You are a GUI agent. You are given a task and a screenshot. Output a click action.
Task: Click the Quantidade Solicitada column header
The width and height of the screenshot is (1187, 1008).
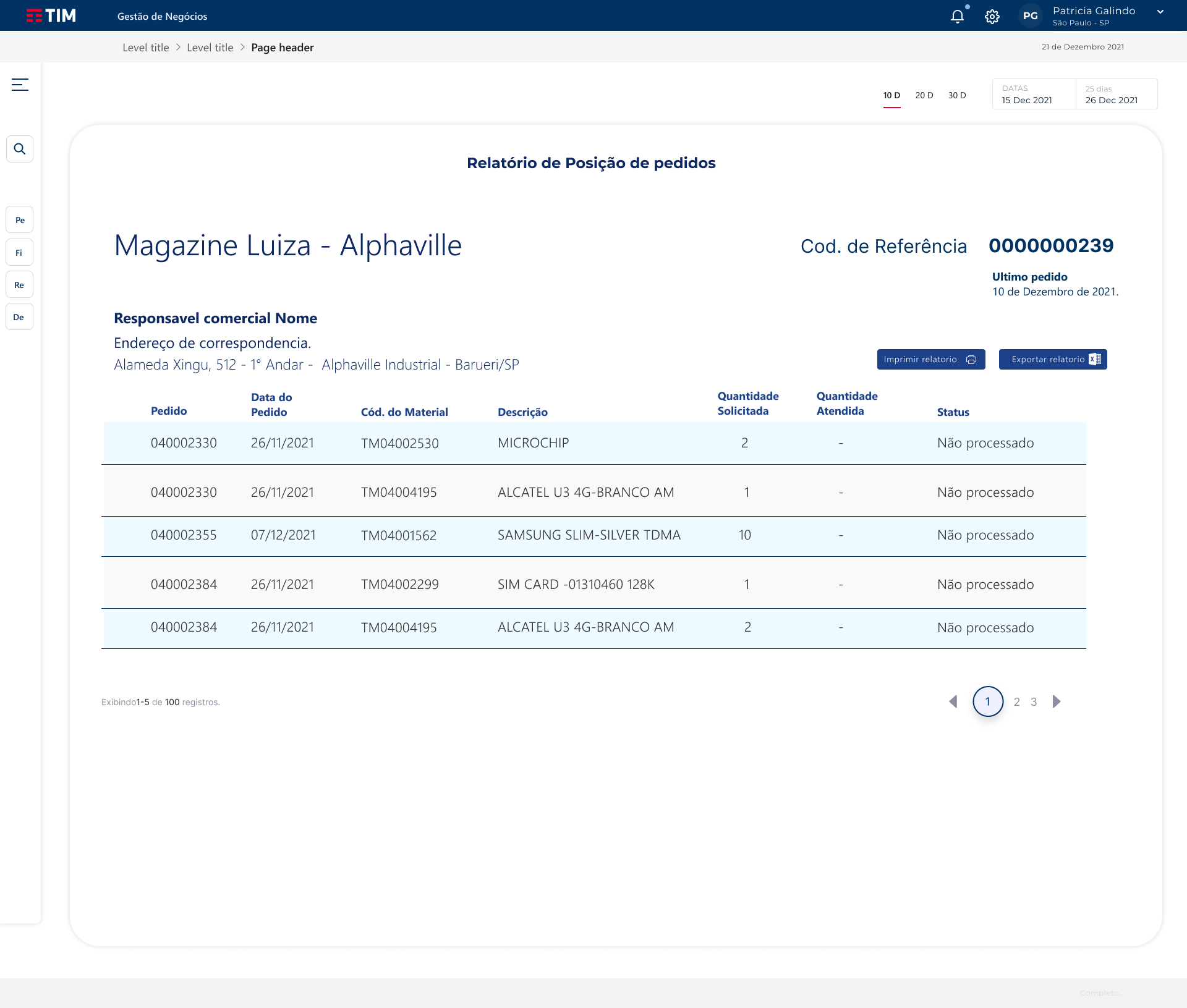[x=748, y=404]
